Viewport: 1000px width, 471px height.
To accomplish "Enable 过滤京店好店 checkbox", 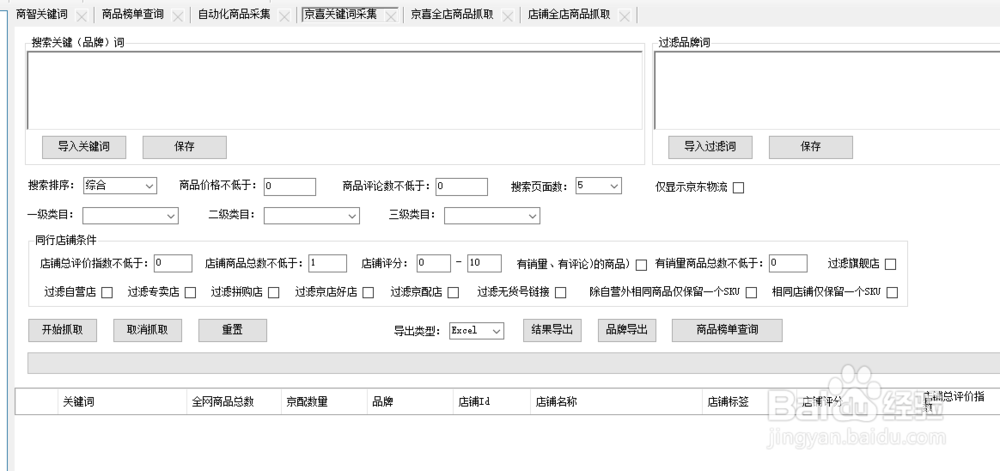I will [x=369, y=293].
